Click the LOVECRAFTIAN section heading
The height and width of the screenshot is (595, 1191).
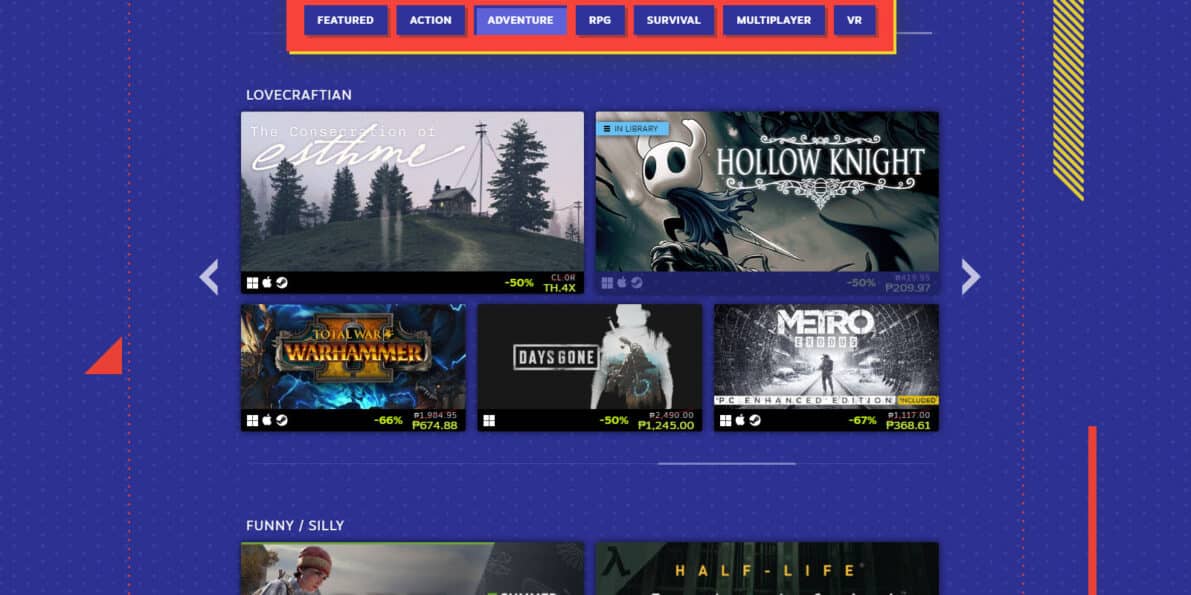tap(299, 95)
